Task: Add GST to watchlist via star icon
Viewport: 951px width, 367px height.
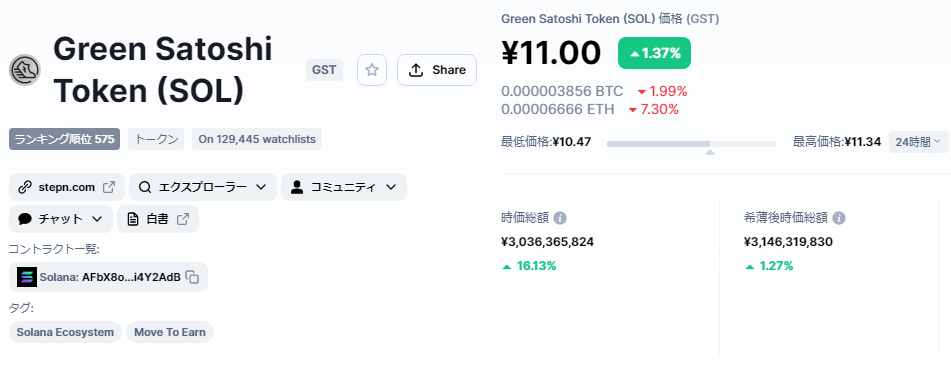Action: tap(372, 70)
